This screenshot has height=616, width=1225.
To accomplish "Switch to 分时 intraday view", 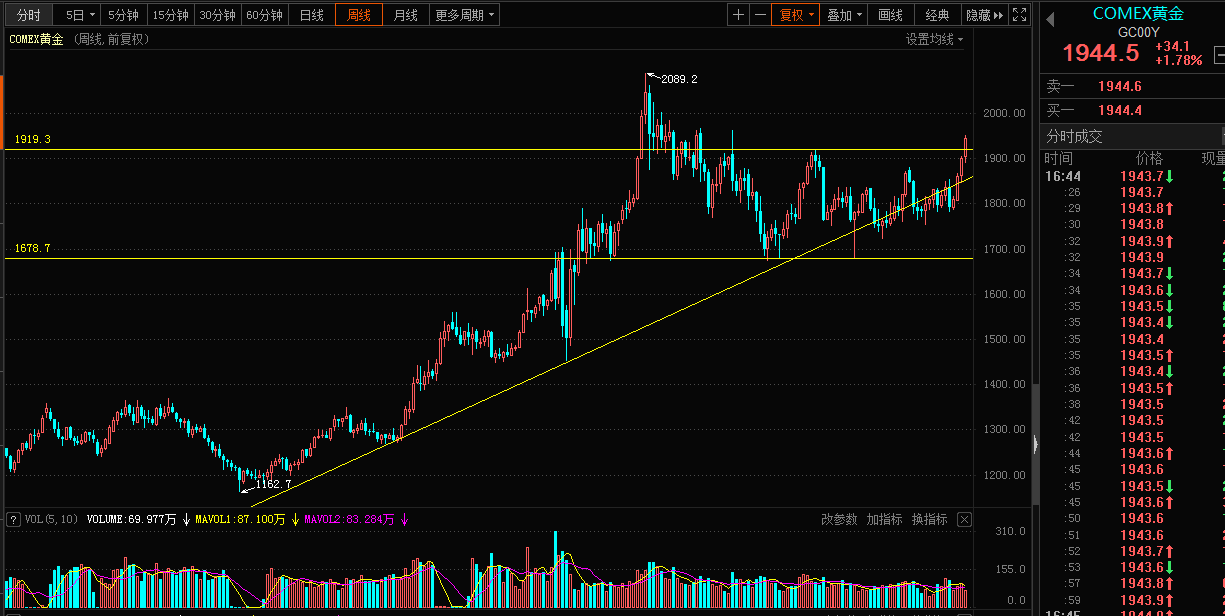I will click(29, 15).
